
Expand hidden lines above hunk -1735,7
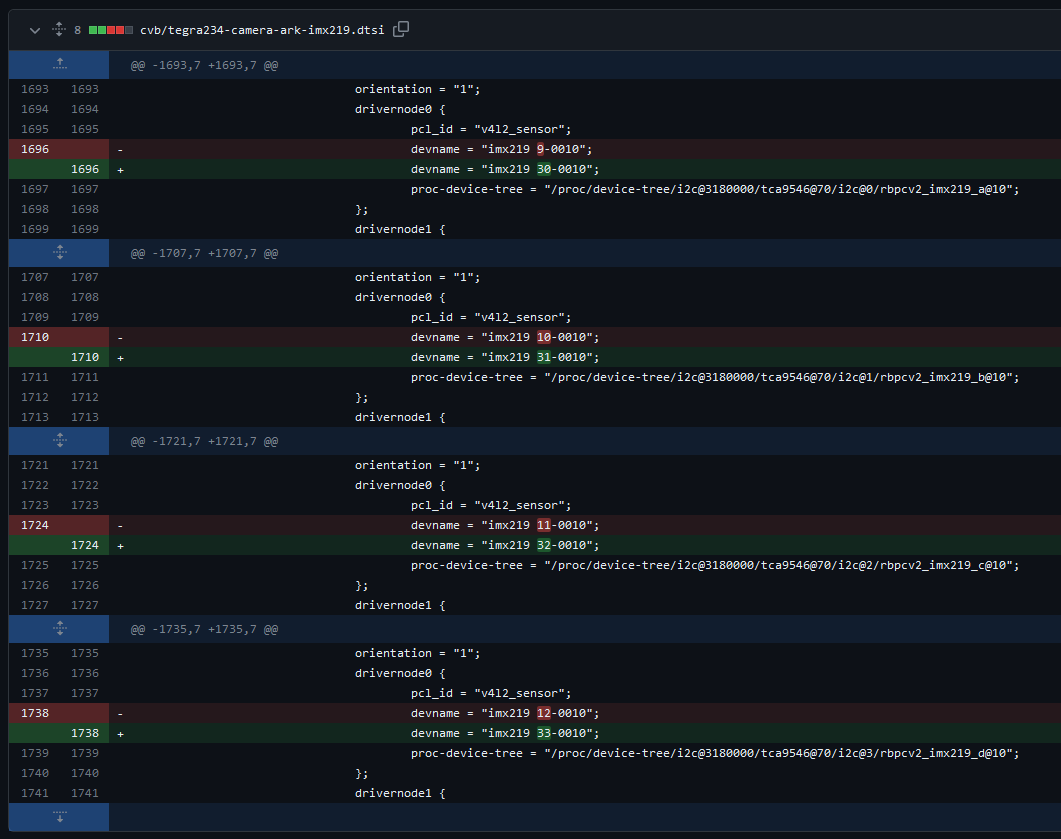click(x=58, y=628)
